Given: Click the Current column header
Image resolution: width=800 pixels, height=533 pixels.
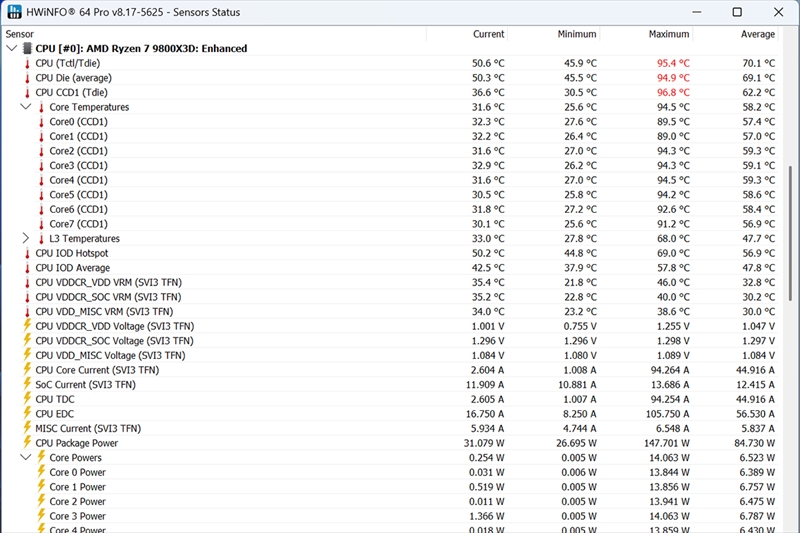Looking at the screenshot, I should 488,34.
